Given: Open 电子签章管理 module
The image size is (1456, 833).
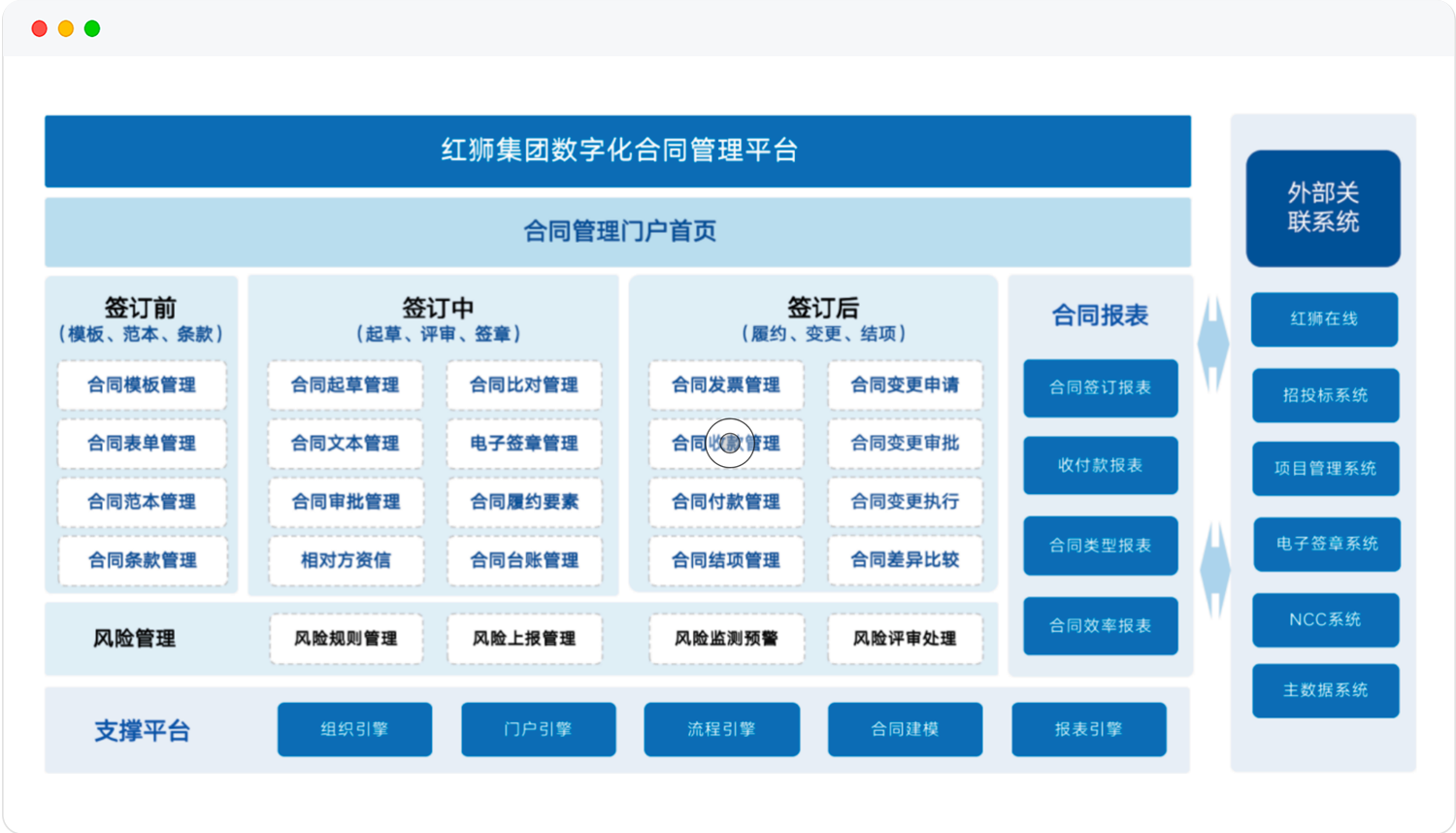Looking at the screenshot, I should pos(524,444).
